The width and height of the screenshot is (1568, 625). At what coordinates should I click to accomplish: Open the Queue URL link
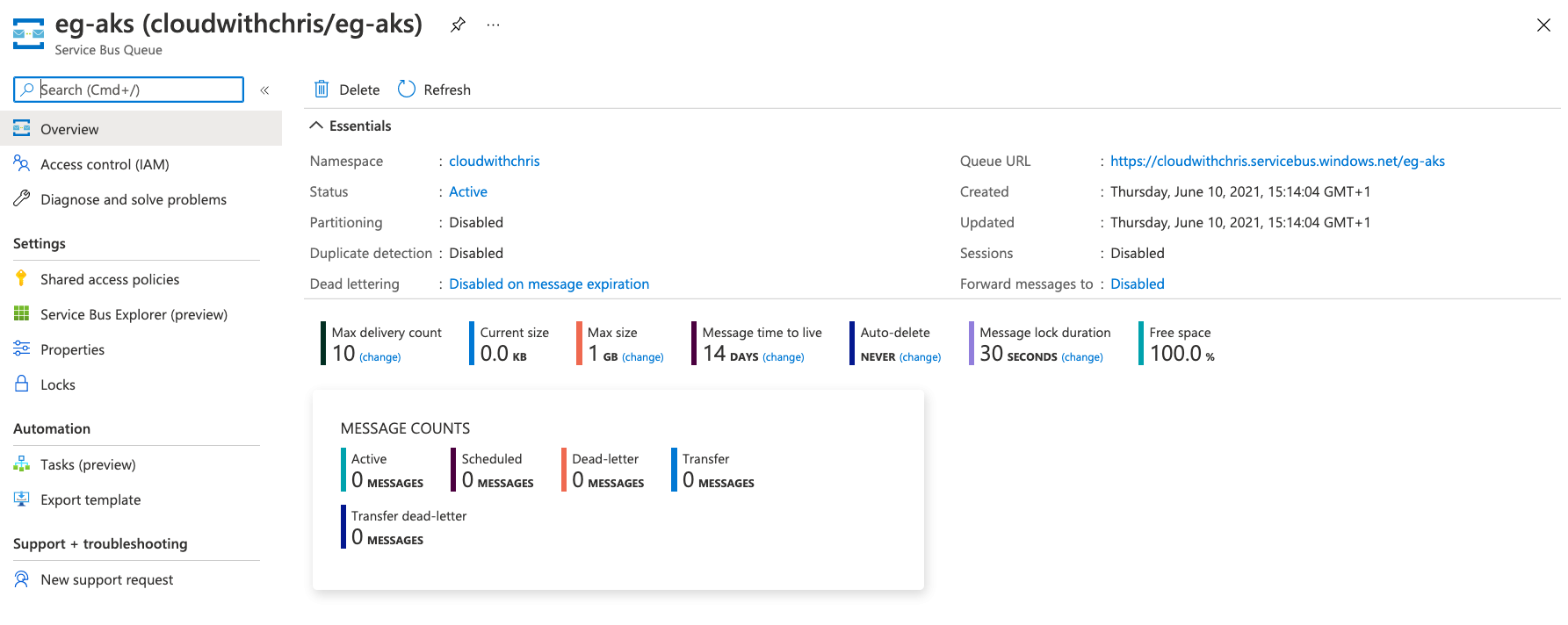(1277, 161)
